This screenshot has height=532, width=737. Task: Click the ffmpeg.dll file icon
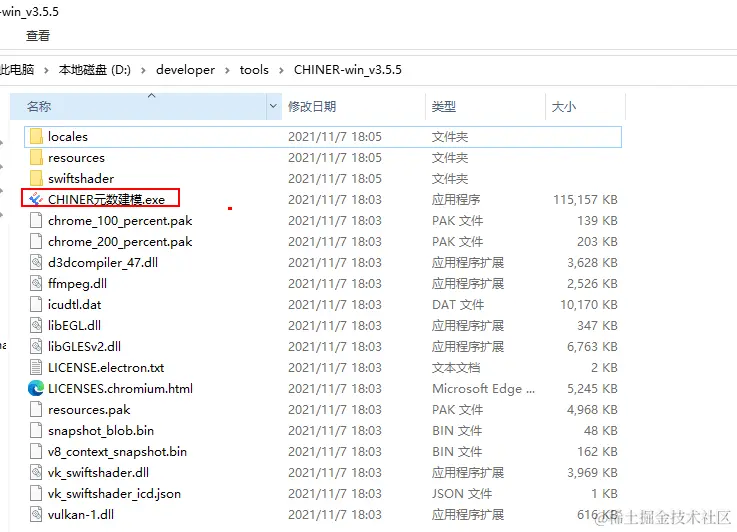point(36,283)
